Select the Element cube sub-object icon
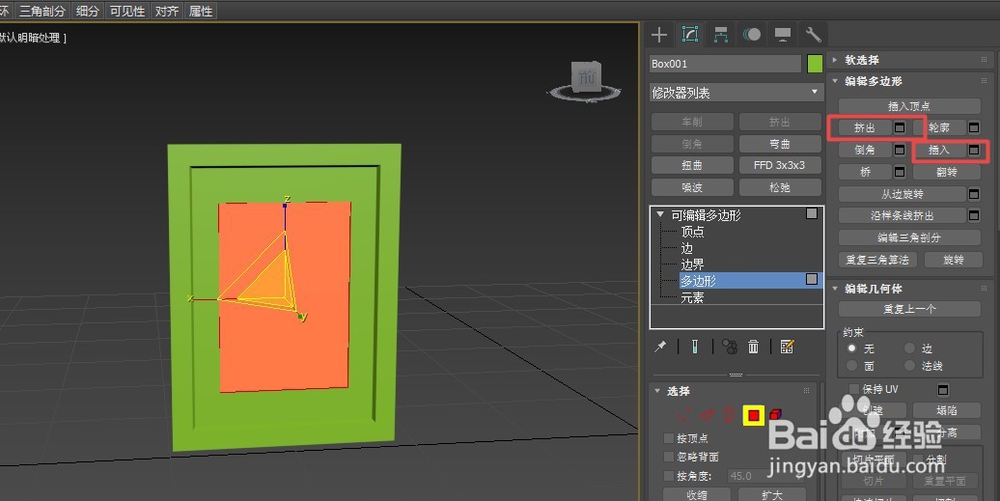The width and height of the screenshot is (1000, 501). [x=776, y=415]
